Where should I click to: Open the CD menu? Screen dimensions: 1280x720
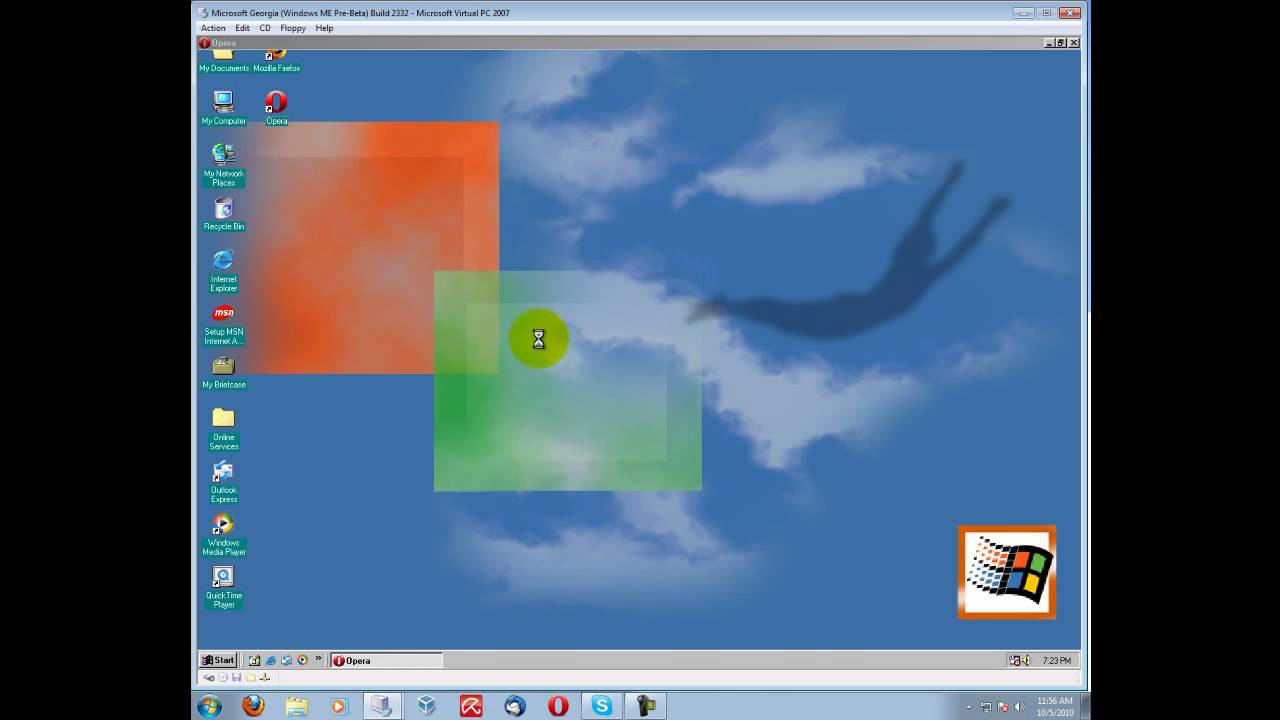tap(265, 28)
